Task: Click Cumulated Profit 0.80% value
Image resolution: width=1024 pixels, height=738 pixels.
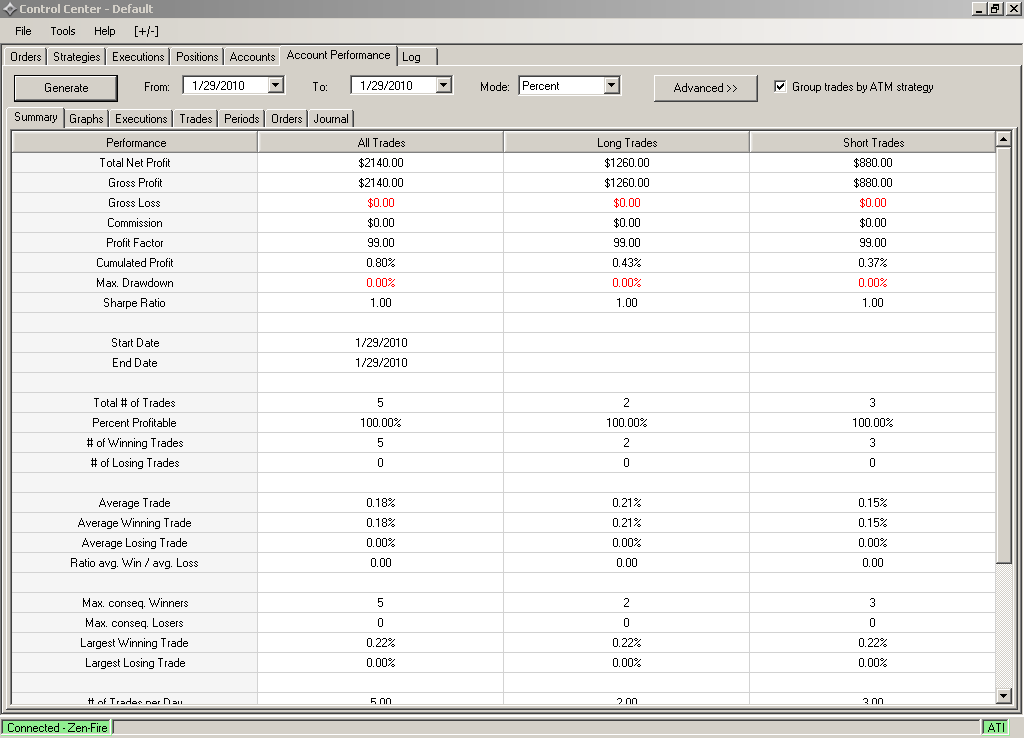Action: (x=381, y=263)
